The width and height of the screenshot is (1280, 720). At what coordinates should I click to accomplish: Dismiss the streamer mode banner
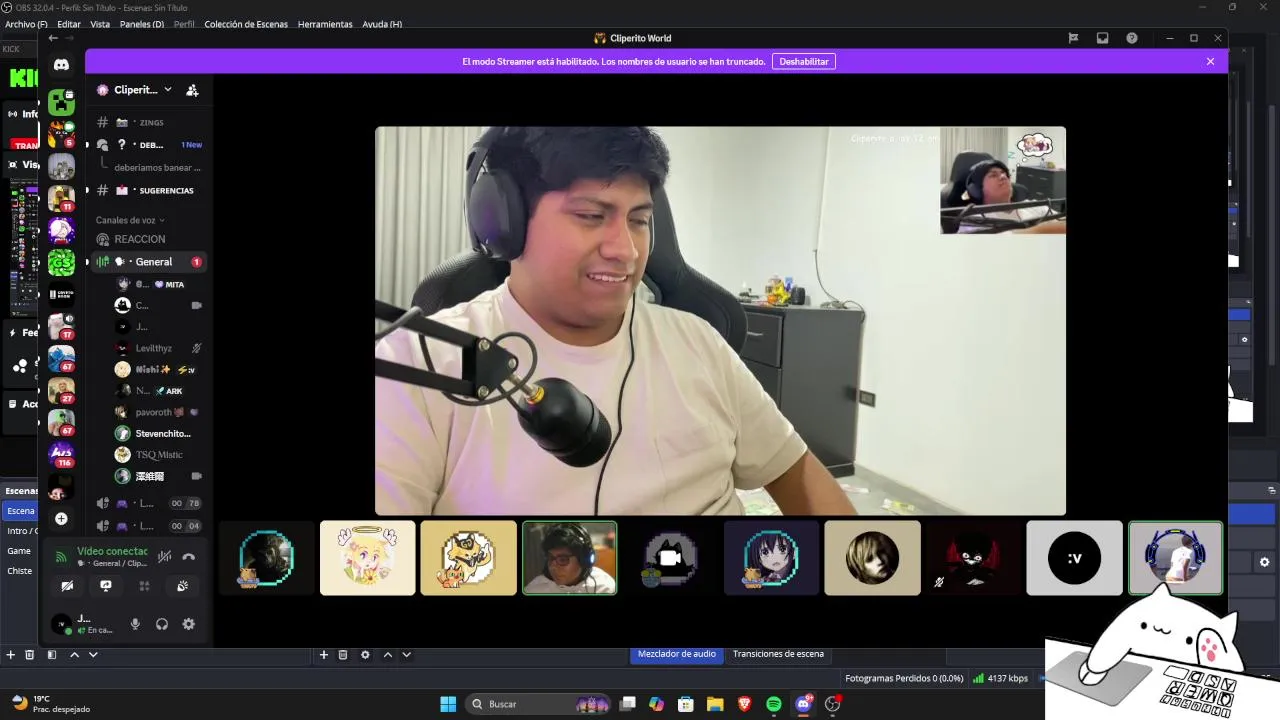1210,61
